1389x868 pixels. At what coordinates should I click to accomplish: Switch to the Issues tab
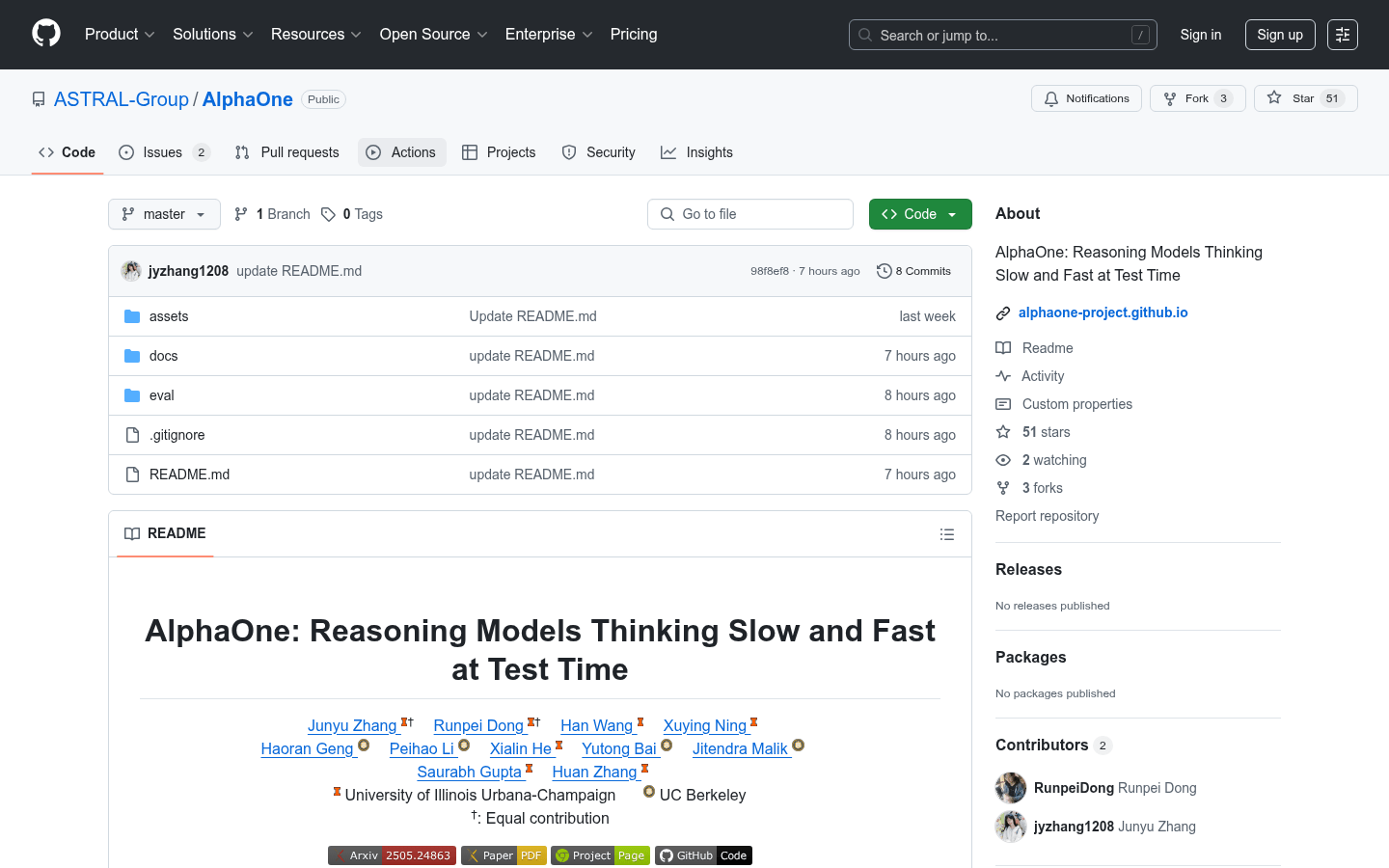tap(162, 152)
